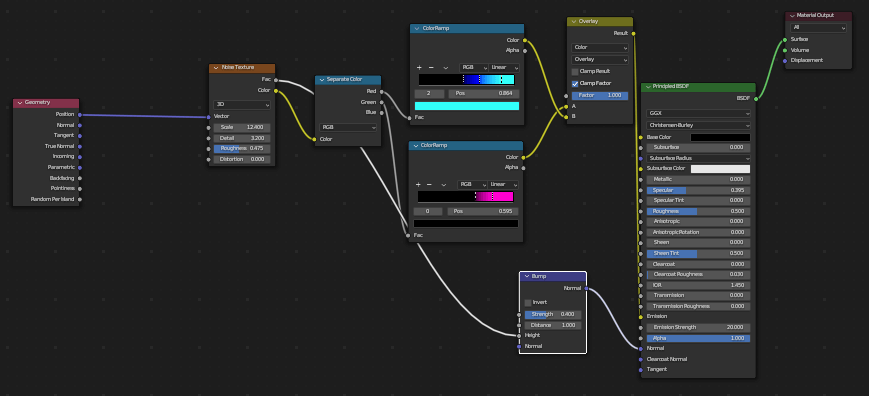Click the cyan stop color swatch on blue ColorRamp
The height and width of the screenshot is (396, 869).
pyautogui.click(x=467, y=106)
